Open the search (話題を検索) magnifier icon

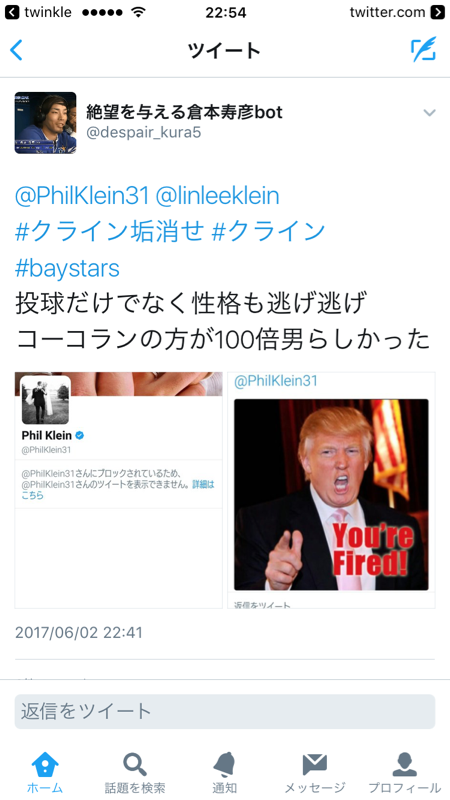coord(135,764)
